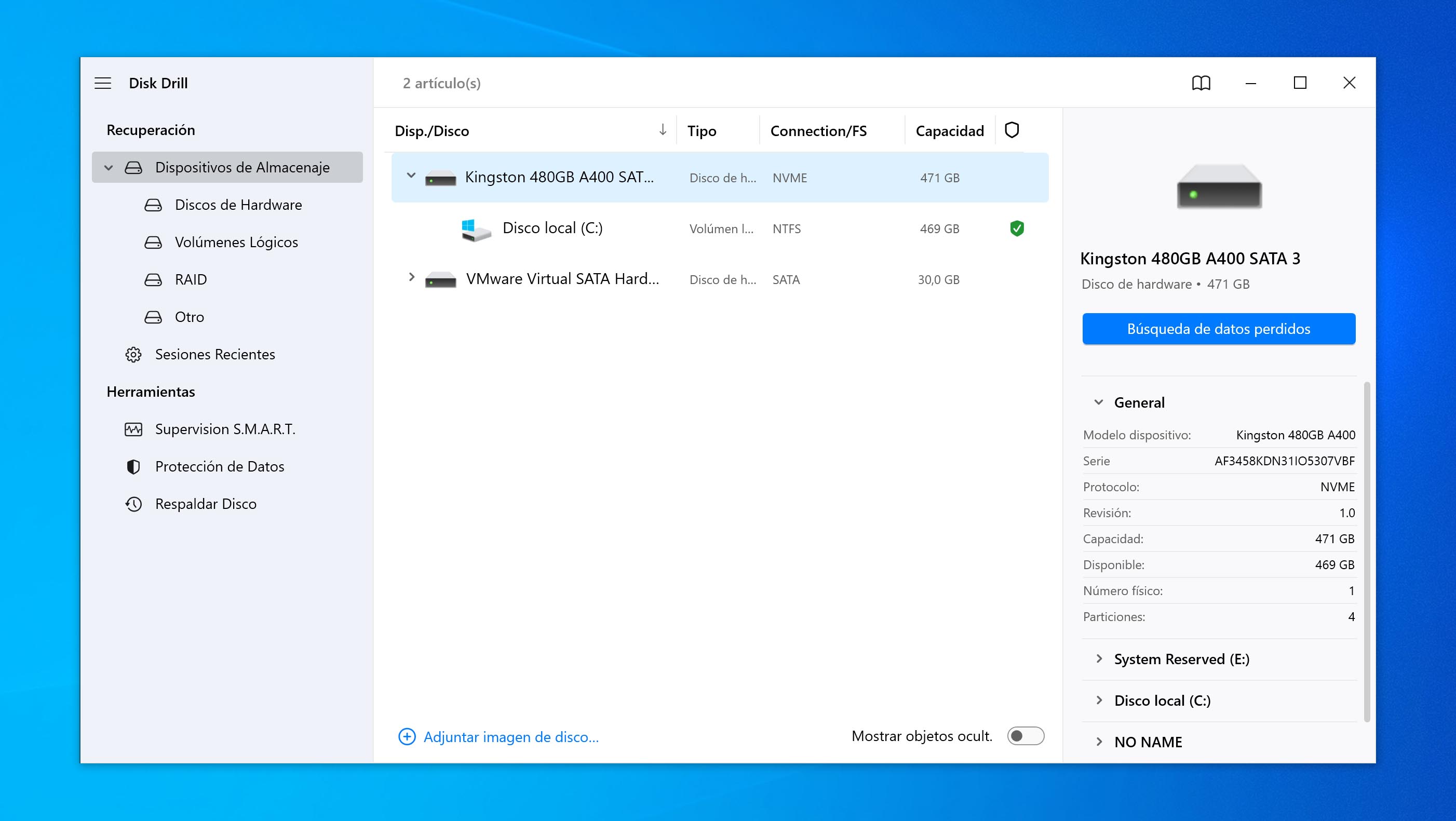Viewport: 1456px width, 821px height.
Task: Sort by Connection/FS column header
Action: (818, 131)
